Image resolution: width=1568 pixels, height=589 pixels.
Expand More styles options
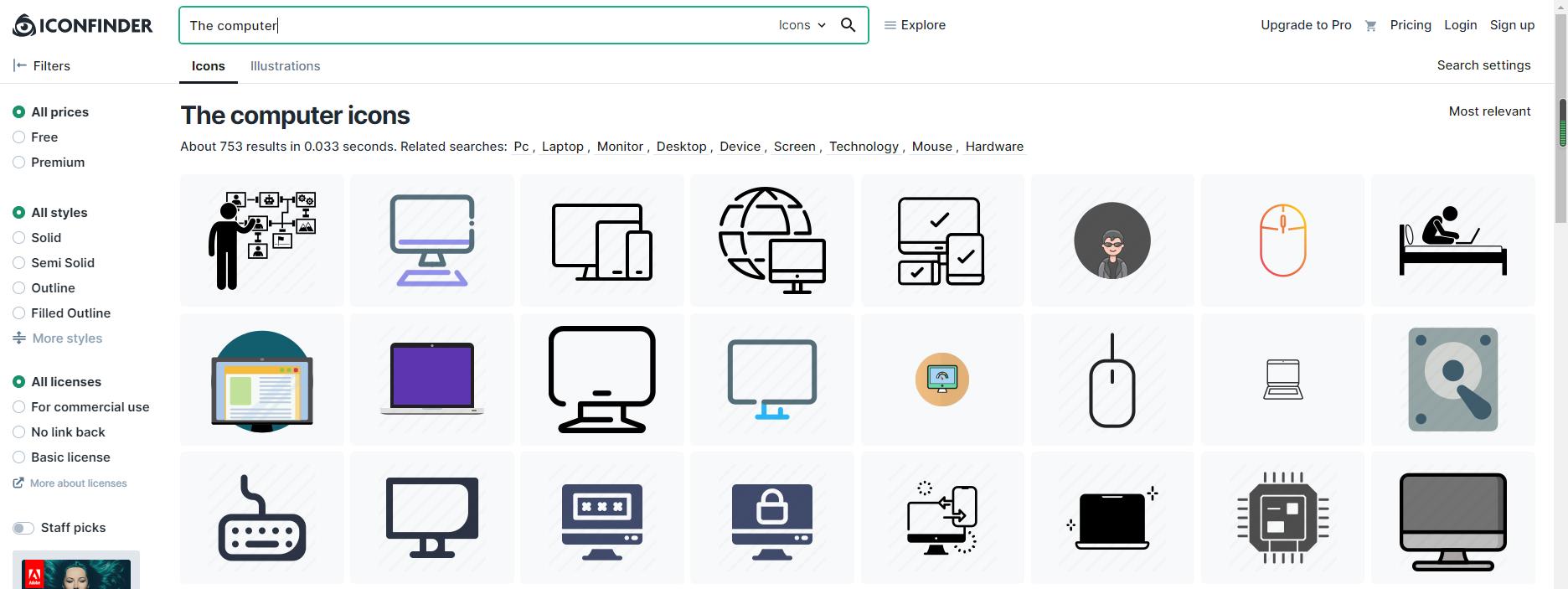[58, 338]
